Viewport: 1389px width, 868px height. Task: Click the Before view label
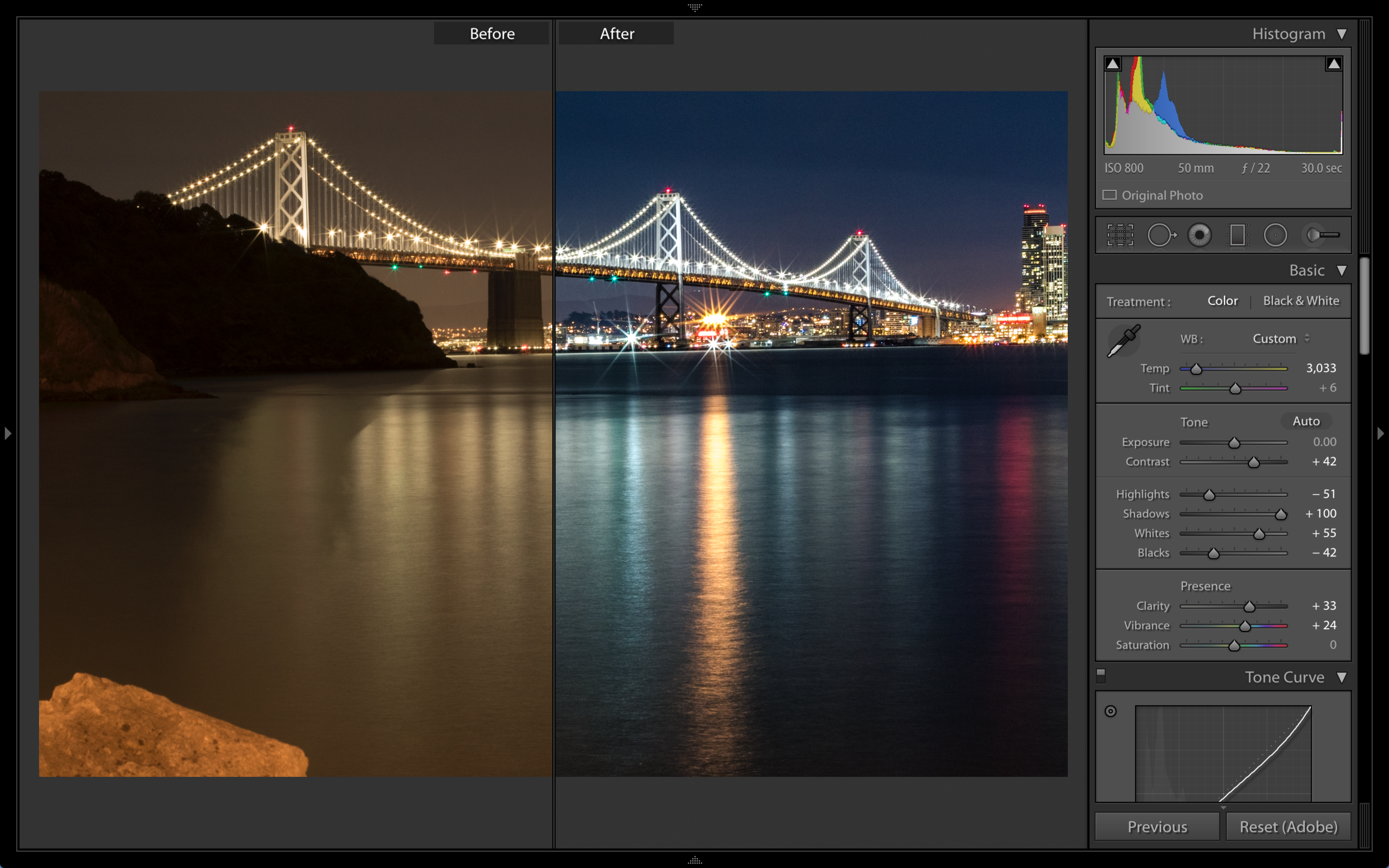click(492, 33)
